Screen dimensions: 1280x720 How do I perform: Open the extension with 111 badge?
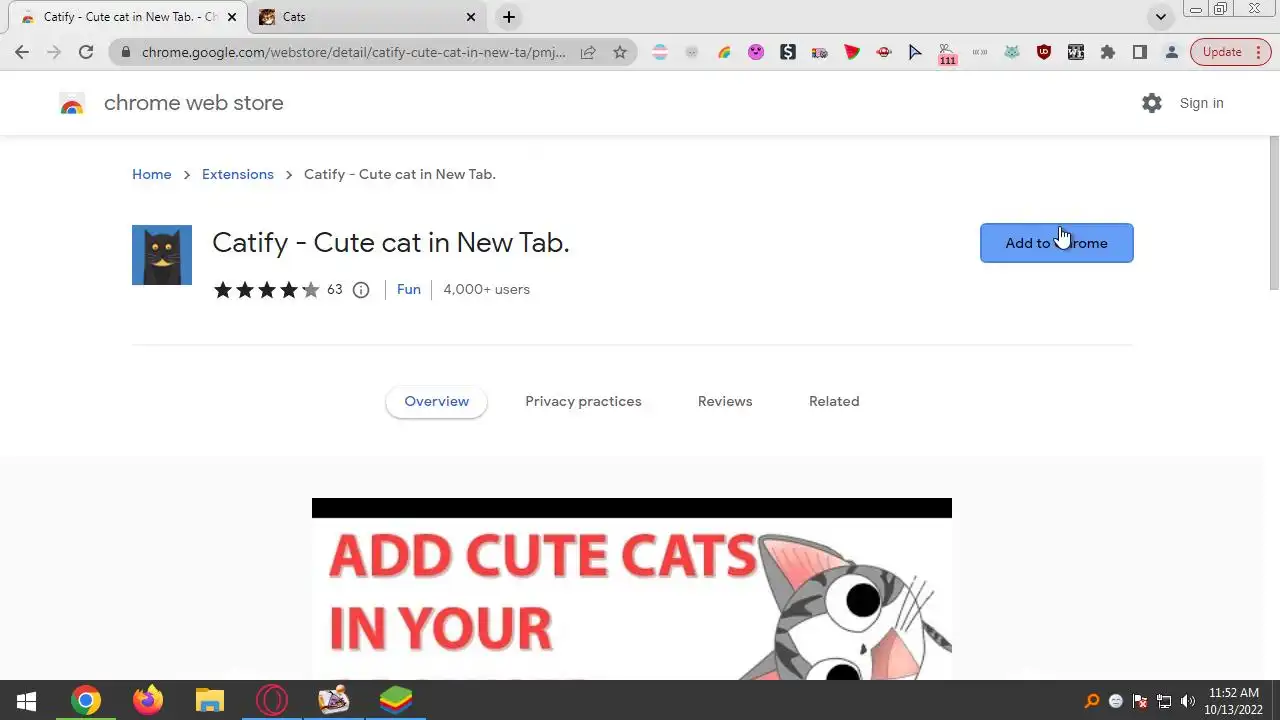point(947,54)
